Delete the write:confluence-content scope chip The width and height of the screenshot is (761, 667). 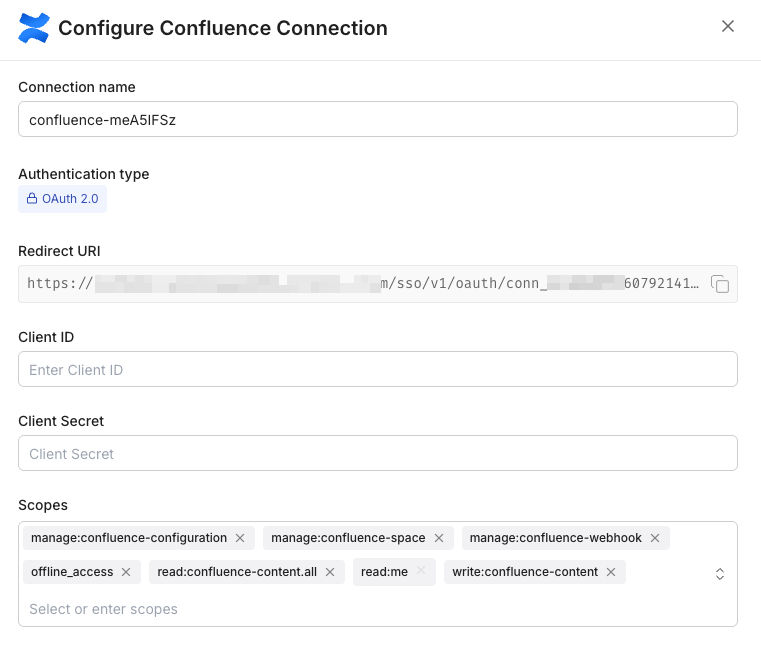[611, 572]
